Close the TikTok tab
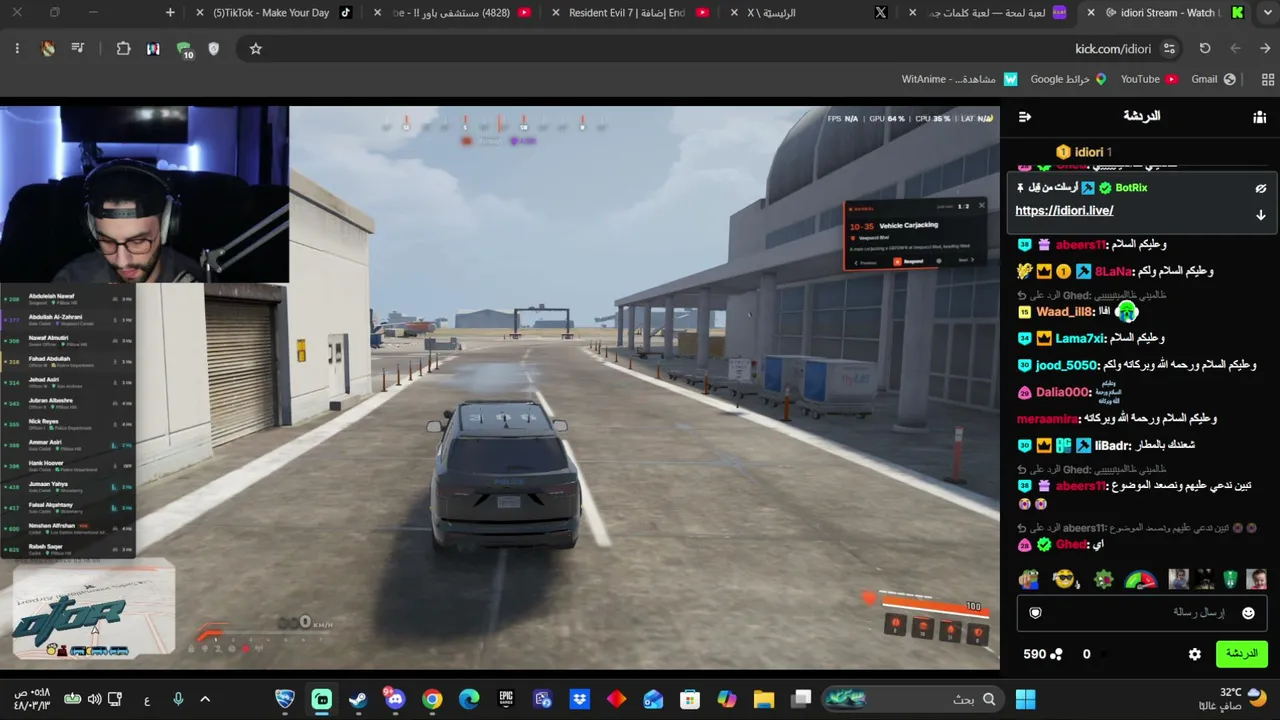This screenshot has width=1280, height=720. tap(200, 13)
